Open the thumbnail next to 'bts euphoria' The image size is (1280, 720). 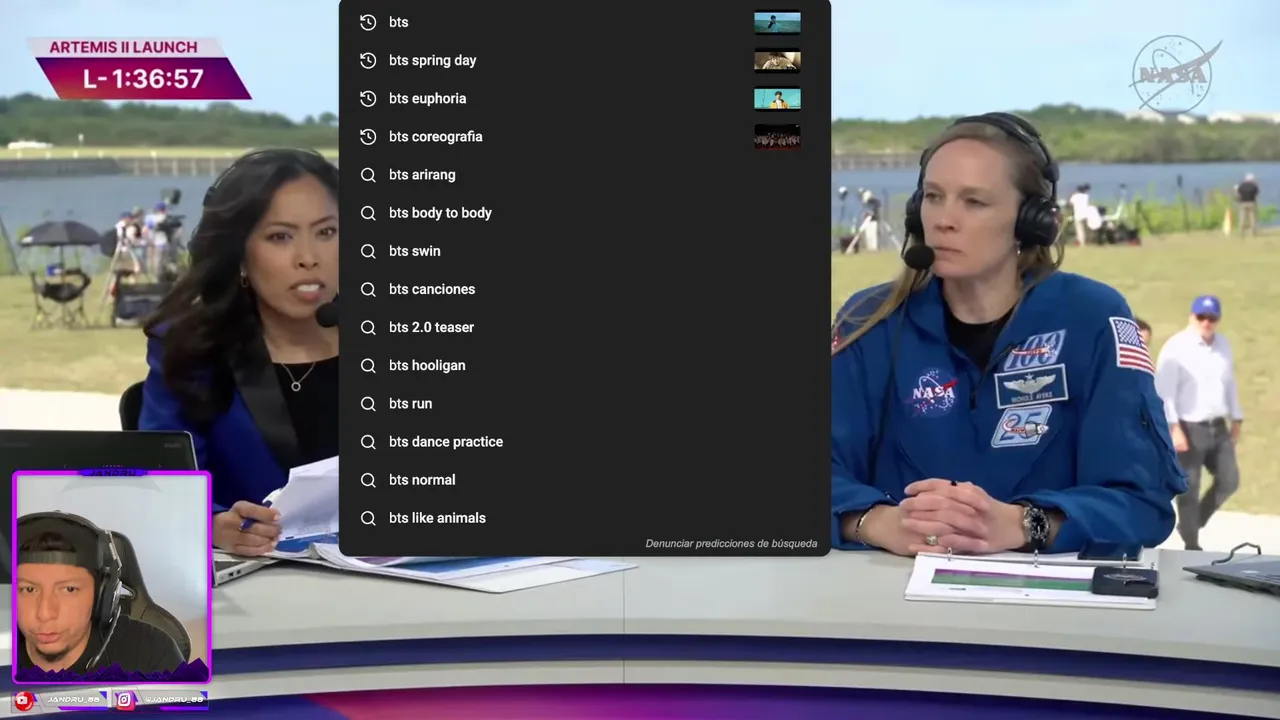tap(777, 98)
